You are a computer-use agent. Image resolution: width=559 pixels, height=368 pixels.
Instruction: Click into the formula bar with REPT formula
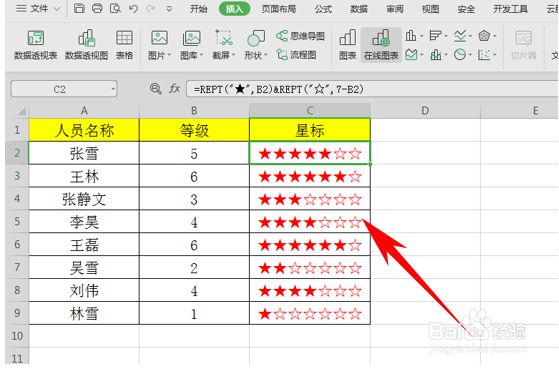(372, 89)
